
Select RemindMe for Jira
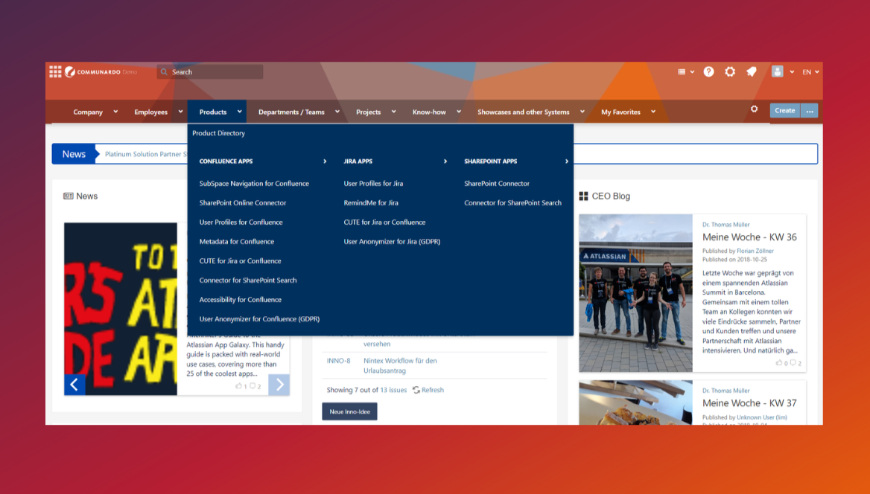(371, 203)
